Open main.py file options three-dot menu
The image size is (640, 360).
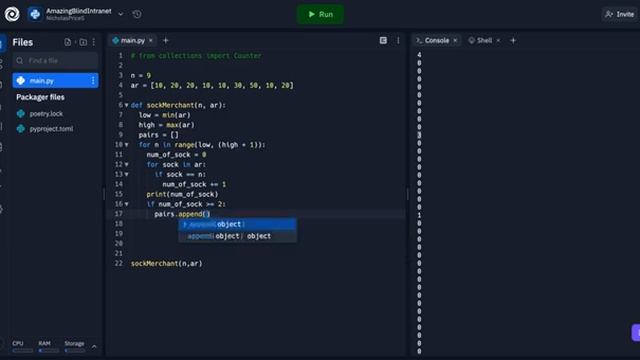pyautogui.click(x=93, y=81)
